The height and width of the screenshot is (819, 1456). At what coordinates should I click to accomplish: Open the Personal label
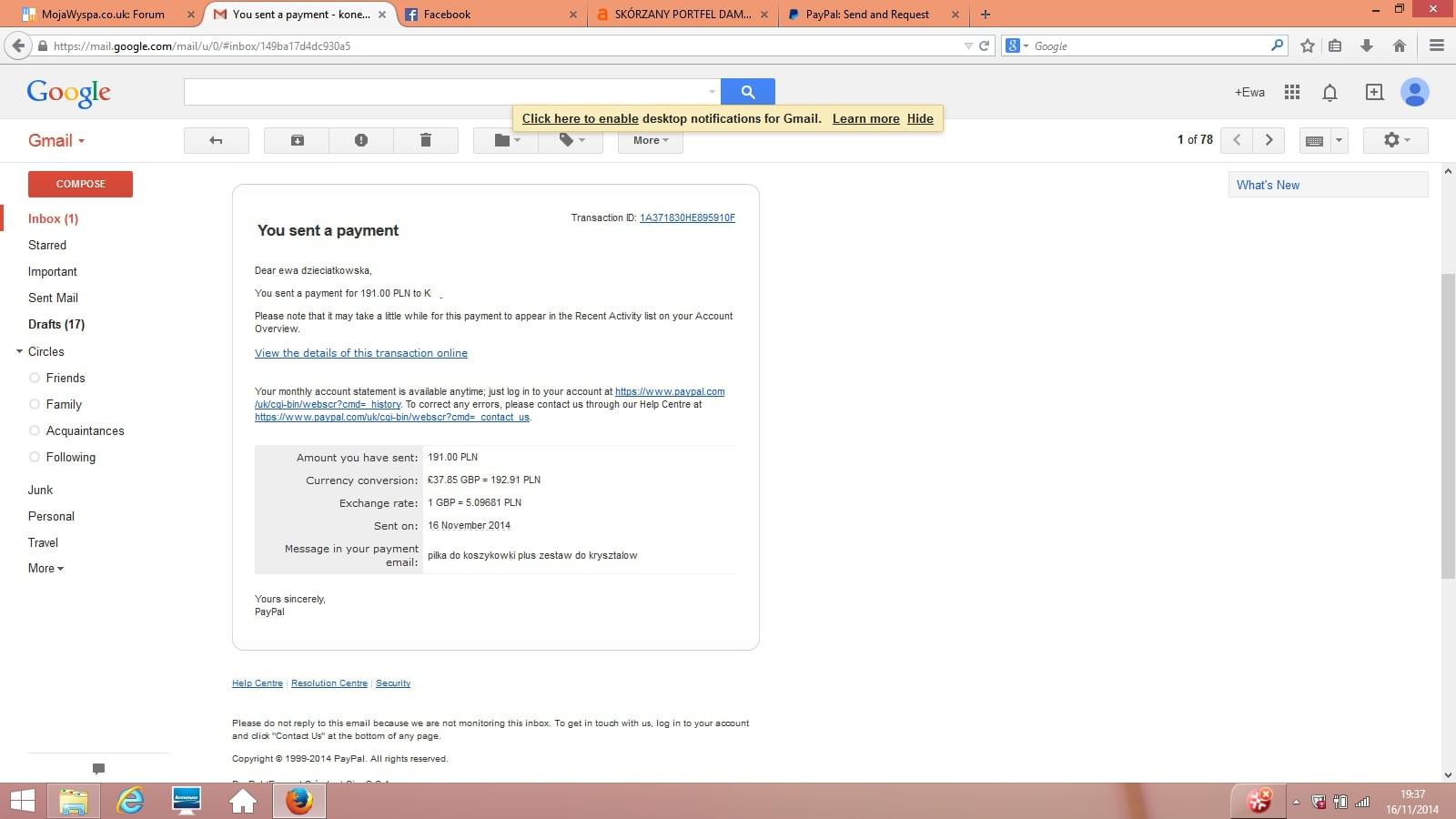click(x=51, y=516)
